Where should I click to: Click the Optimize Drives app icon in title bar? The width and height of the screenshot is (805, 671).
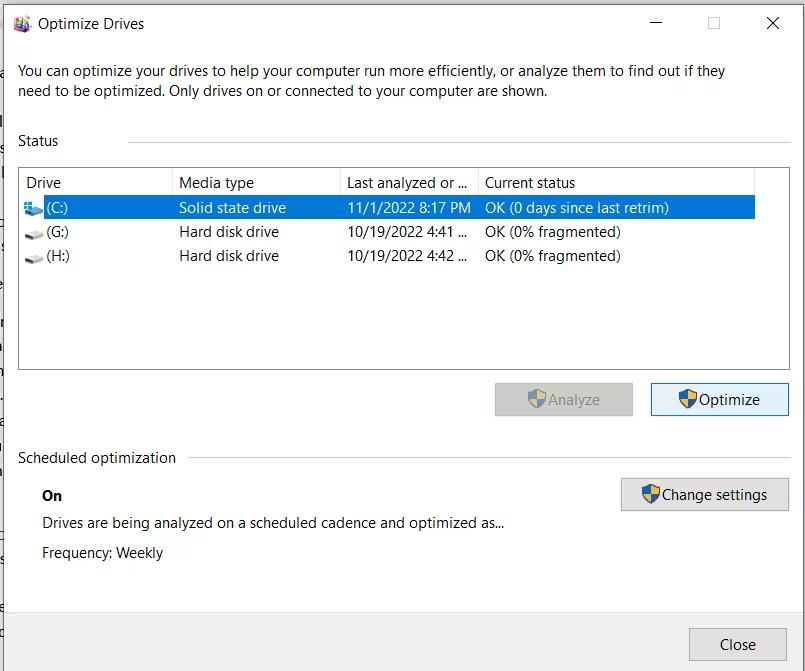pyautogui.click(x=22, y=24)
